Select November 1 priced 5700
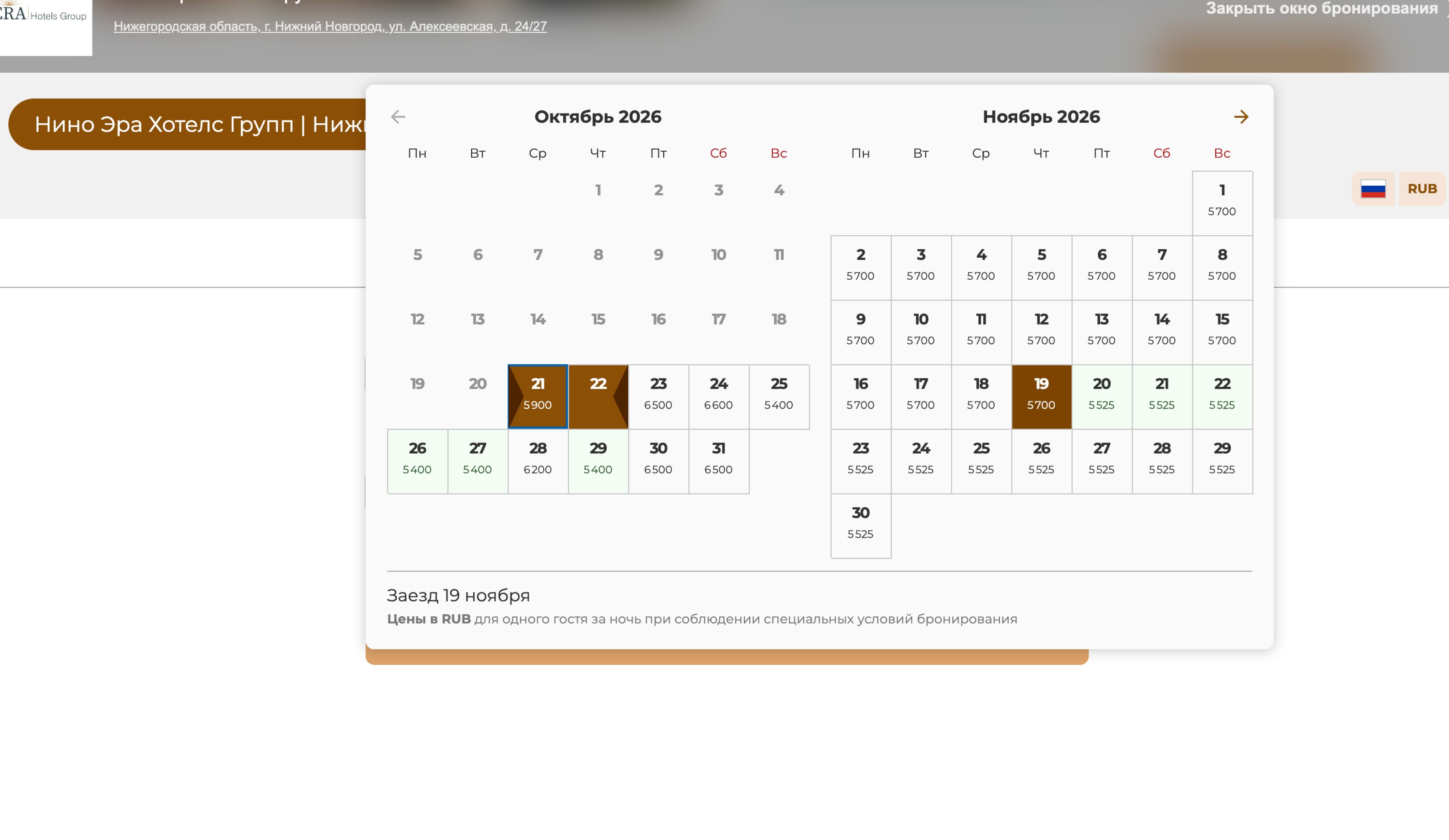This screenshot has width=1449, height=840. point(1223,203)
